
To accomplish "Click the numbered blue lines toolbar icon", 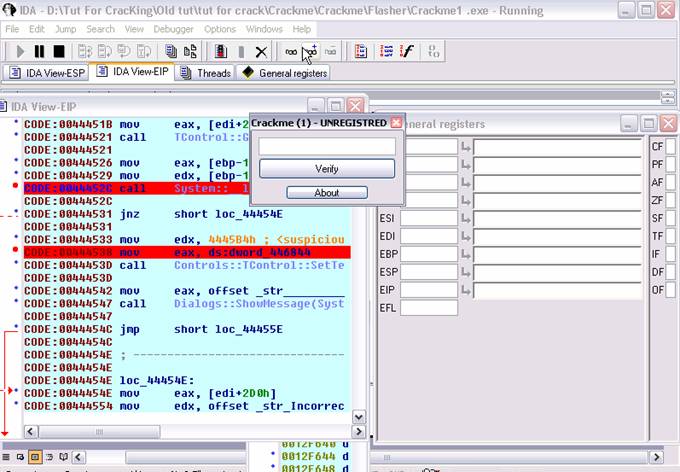I will [x=386, y=52].
